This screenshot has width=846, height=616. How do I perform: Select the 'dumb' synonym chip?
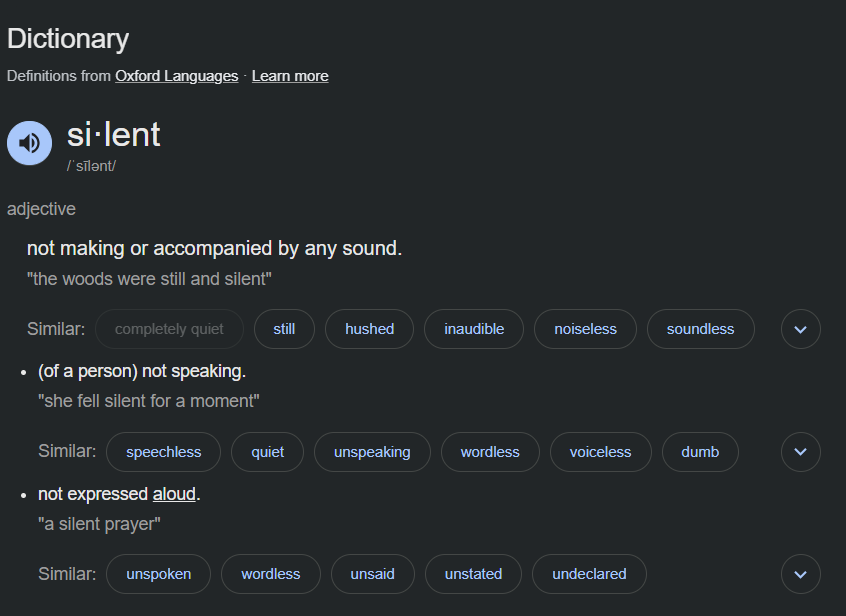pyautogui.click(x=700, y=452)
